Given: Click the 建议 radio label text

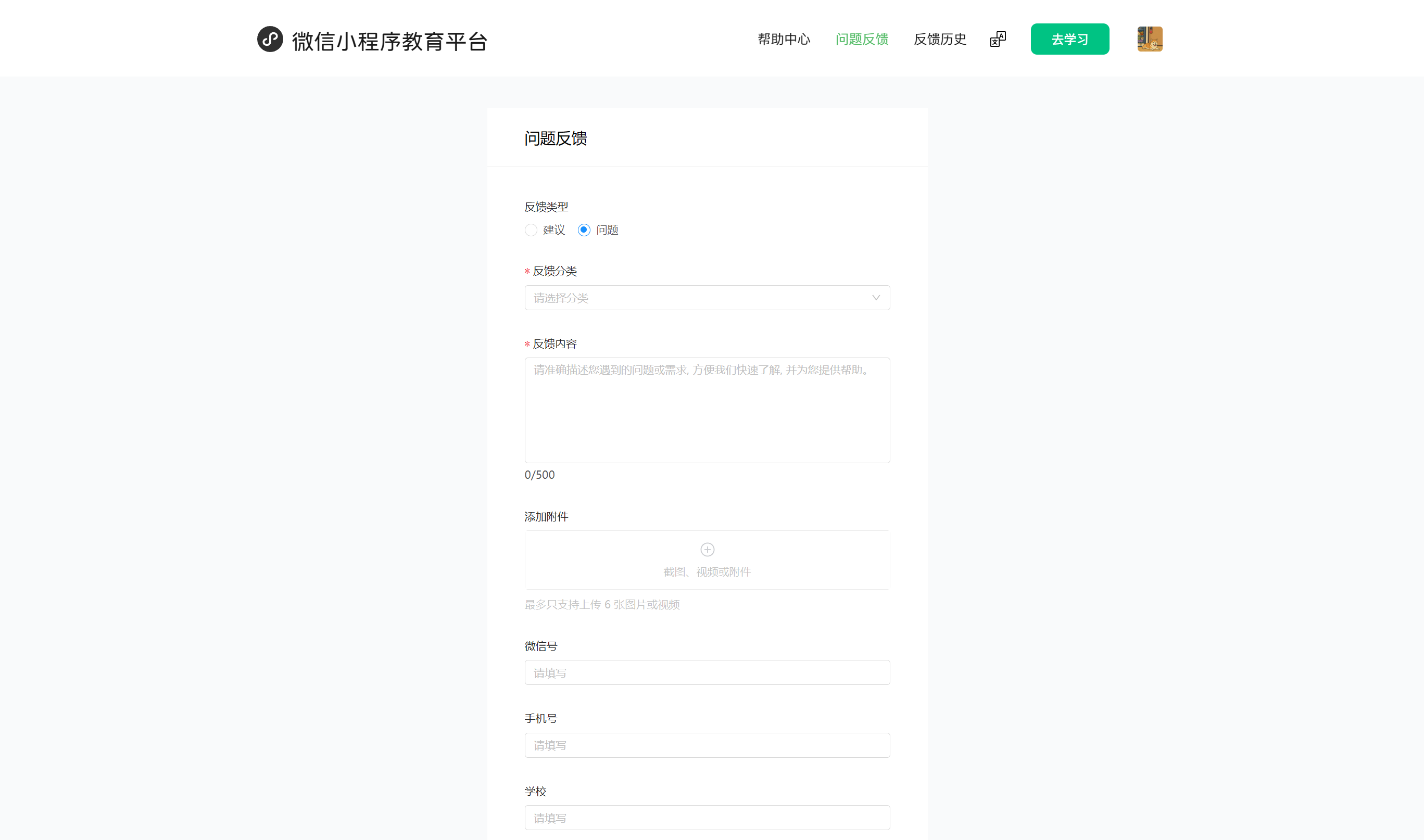Looking at the screenshot, I should [553, 230].
